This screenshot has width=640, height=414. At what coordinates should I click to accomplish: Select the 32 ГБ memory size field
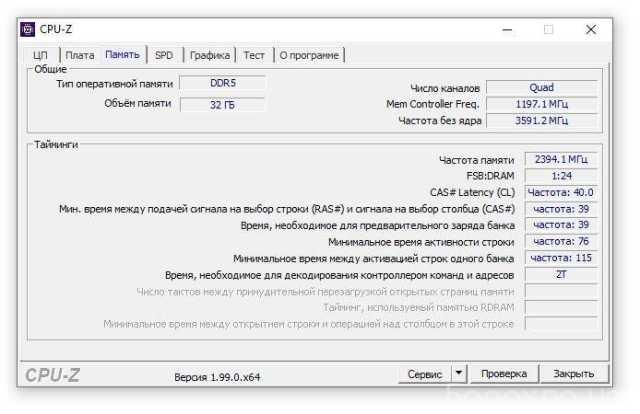pyautogui.click(x=222, y=104)
